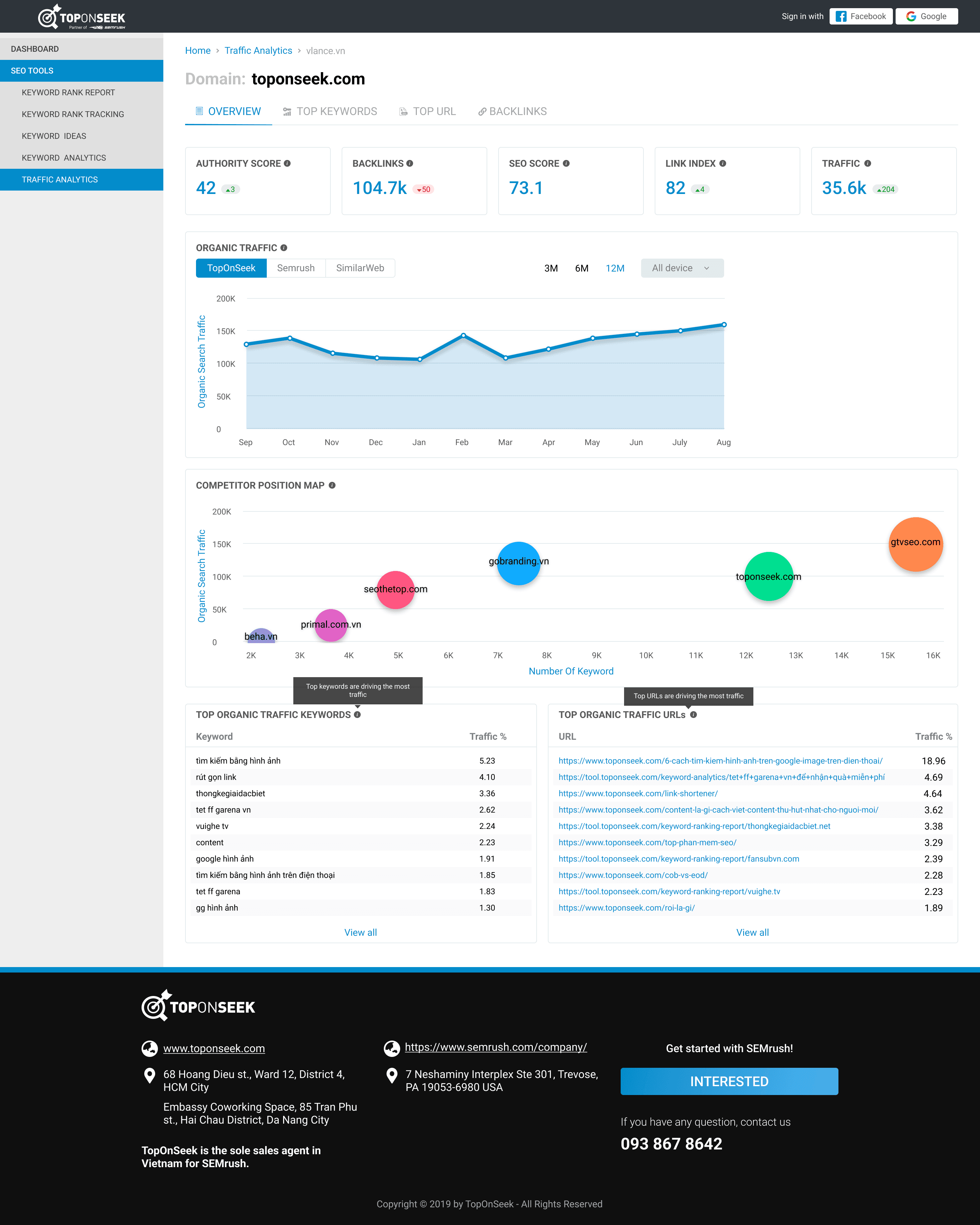
Task: Click Top Organic Traffic URLs info icon
Action: point(694,715)
